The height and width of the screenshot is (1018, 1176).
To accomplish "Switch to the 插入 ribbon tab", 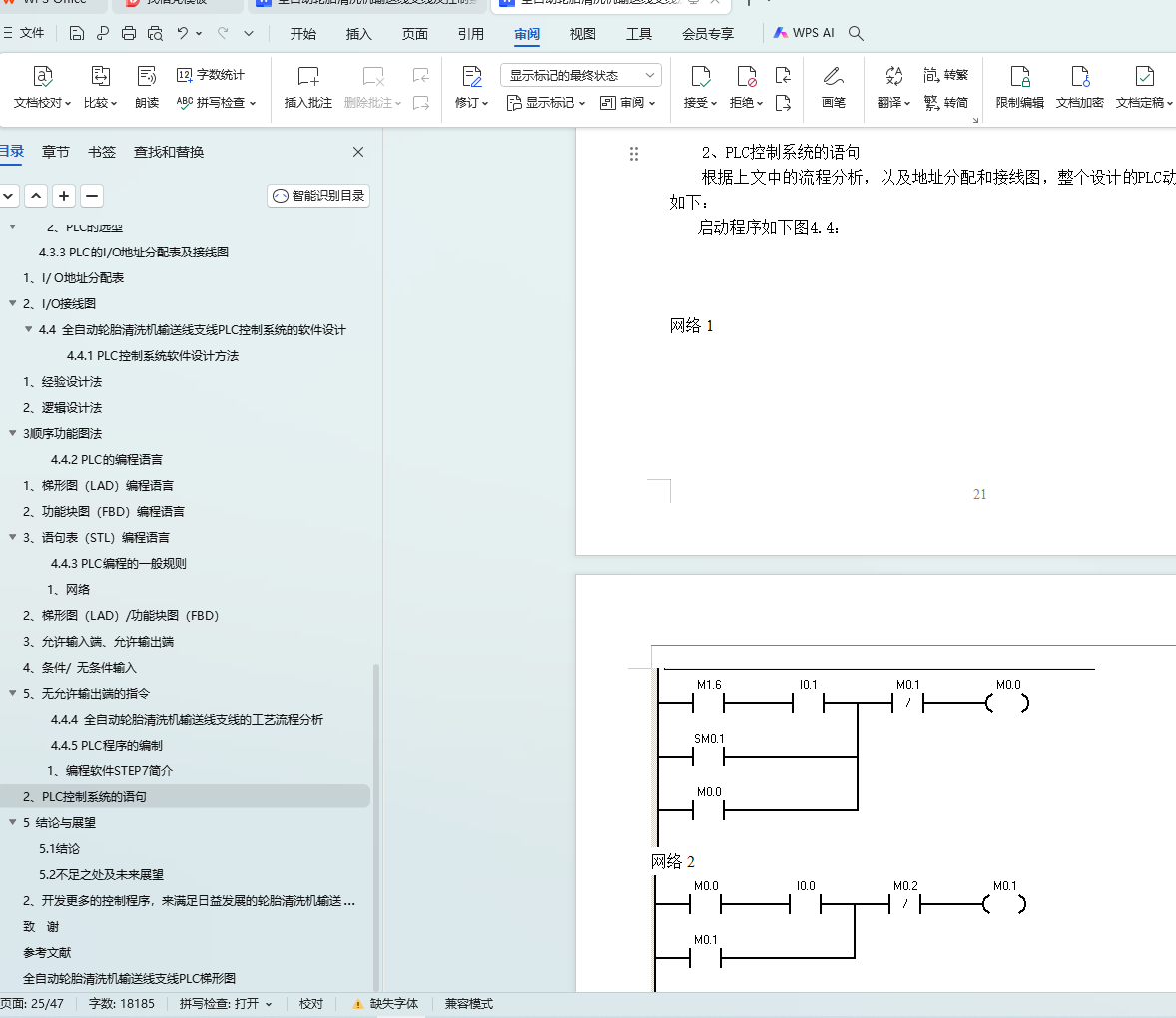I will 358,34.
